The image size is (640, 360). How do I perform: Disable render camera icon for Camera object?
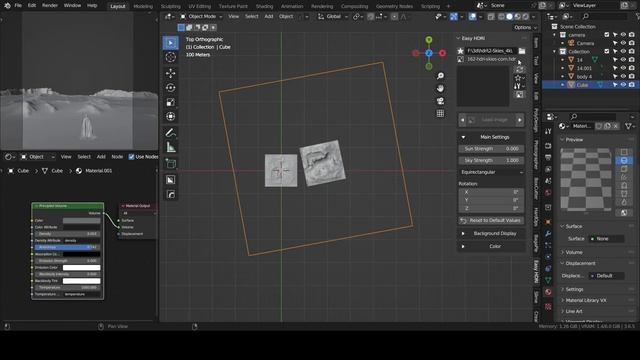tap(632, 43)
